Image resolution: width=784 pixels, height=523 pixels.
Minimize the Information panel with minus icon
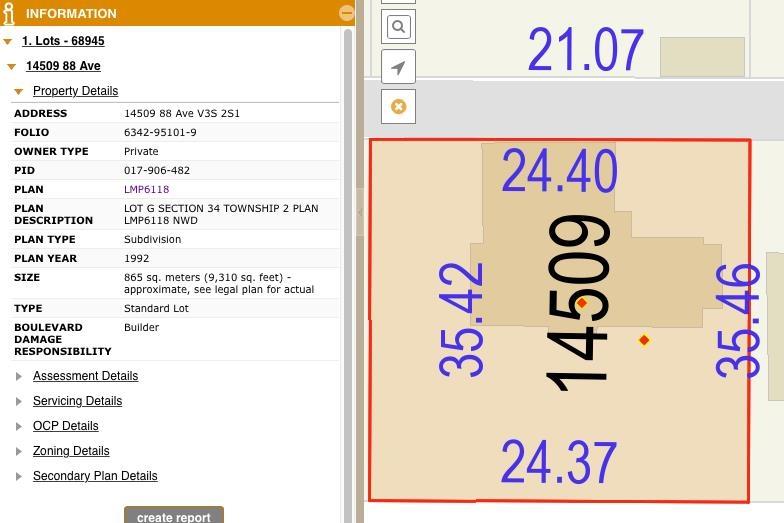pos(346,13)
